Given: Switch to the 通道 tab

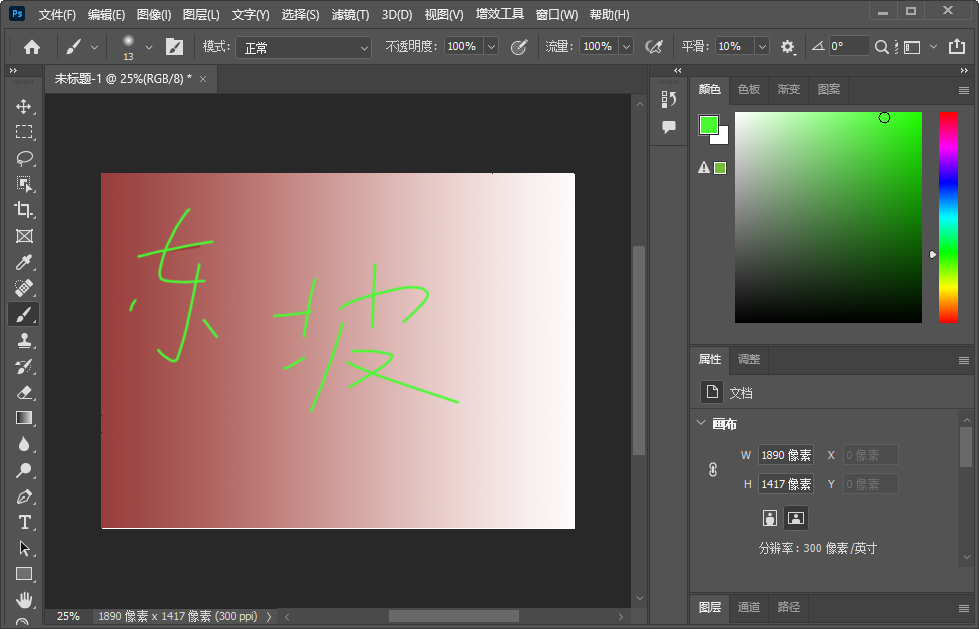Looking at the screenshot, I should click(748, 607).
